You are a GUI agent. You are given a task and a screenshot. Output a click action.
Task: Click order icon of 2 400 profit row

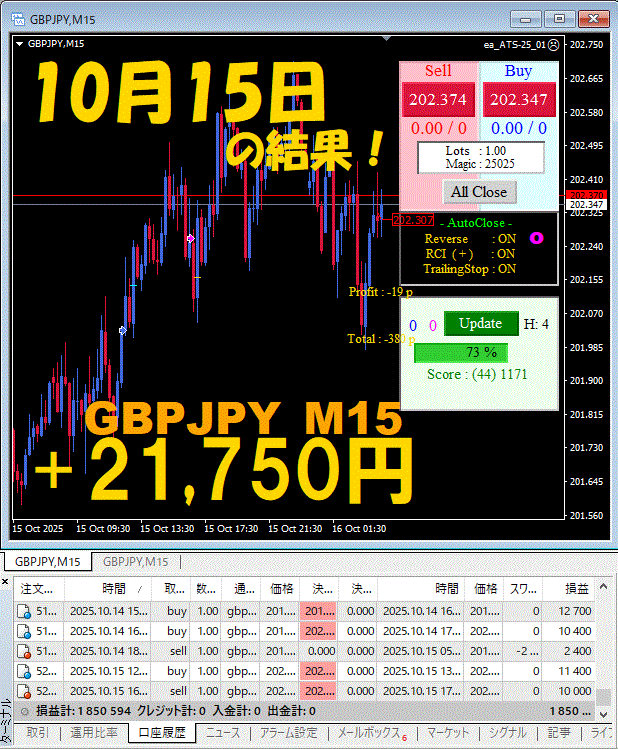coord(24,652)
